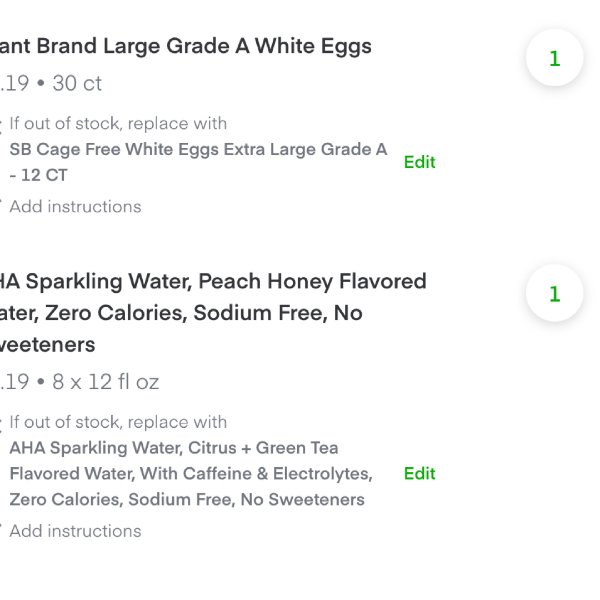Click the pencil icon beside the AHA Add instructions
This screenshot has width=600, height=600.
coord(1,526)
